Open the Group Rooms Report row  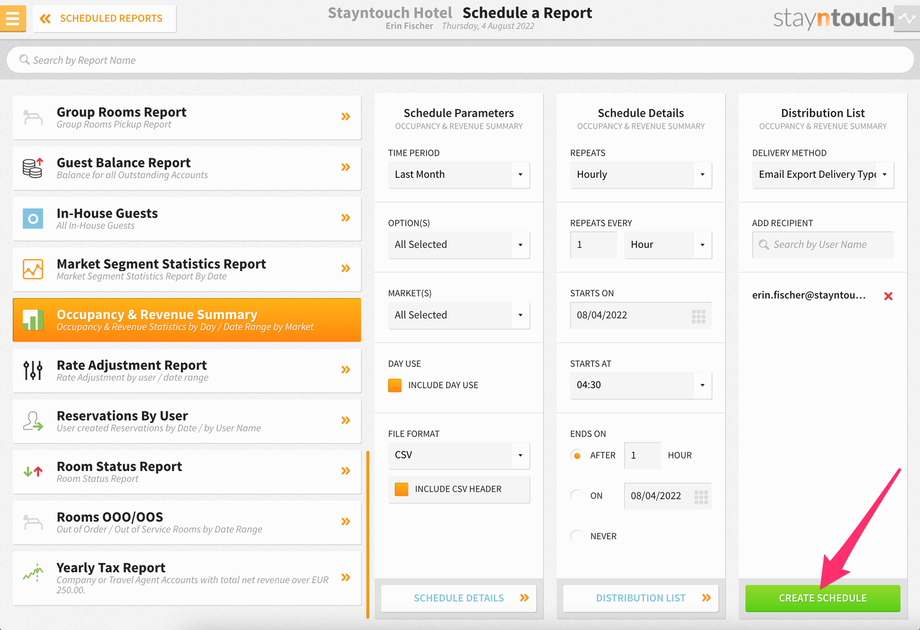pos(187,117)
